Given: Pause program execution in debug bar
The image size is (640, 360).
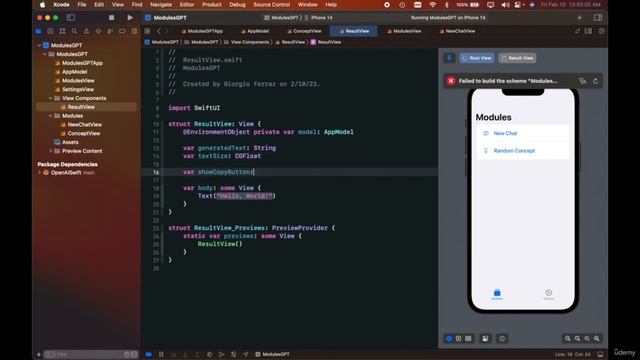Looking at the screenshot, I should (161, 354).
